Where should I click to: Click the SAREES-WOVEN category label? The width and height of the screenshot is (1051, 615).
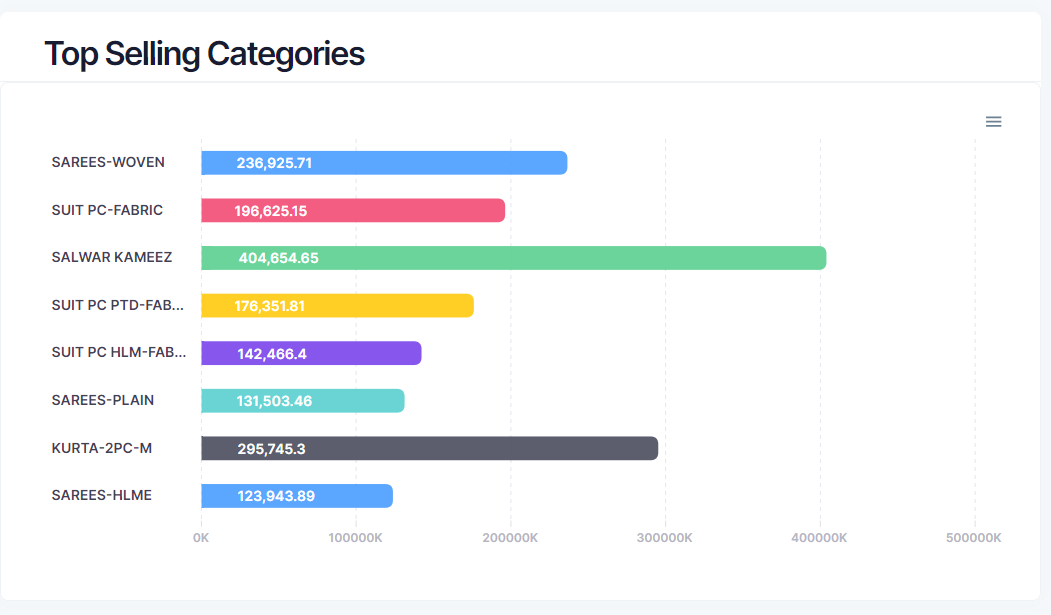(x=108, y=162)
